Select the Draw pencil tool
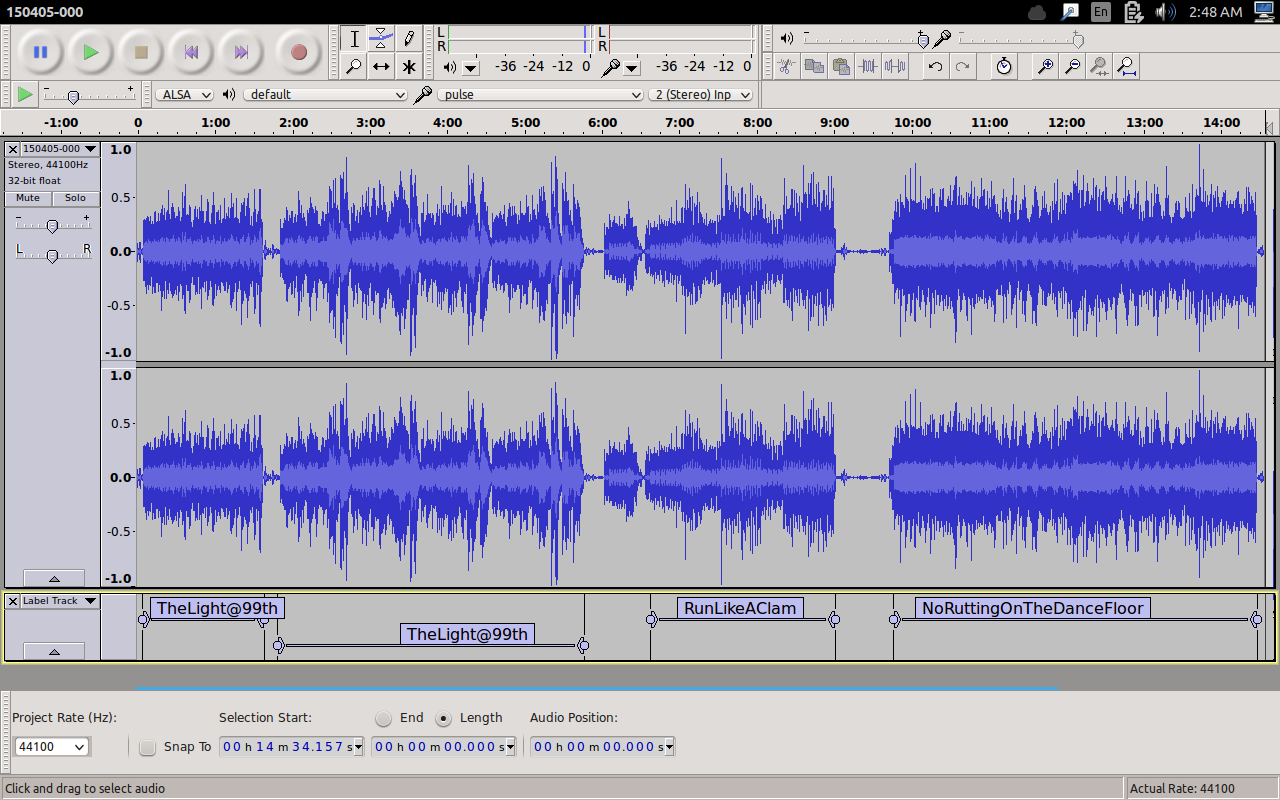1280x800 pixels. click(x=409, y=39)
